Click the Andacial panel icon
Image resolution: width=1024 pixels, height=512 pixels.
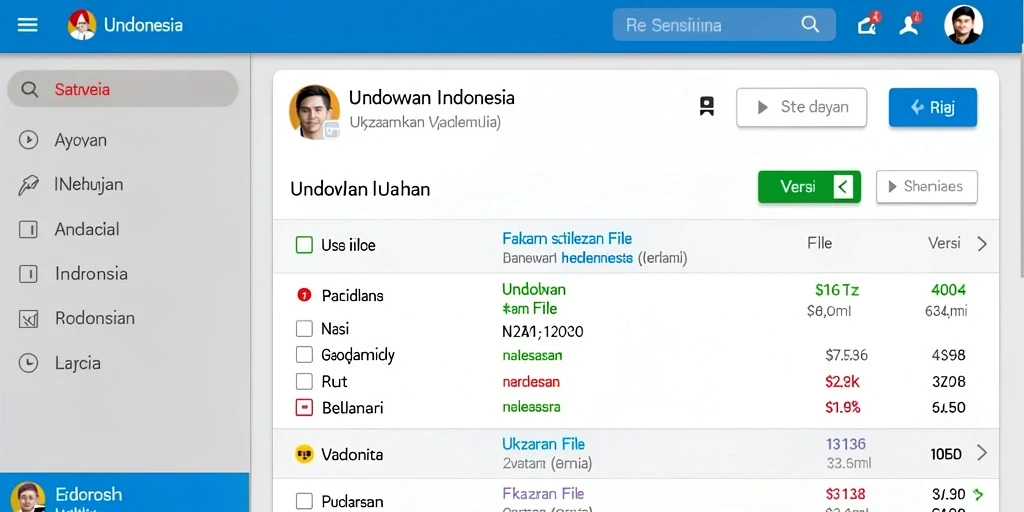tap(28, 229)
